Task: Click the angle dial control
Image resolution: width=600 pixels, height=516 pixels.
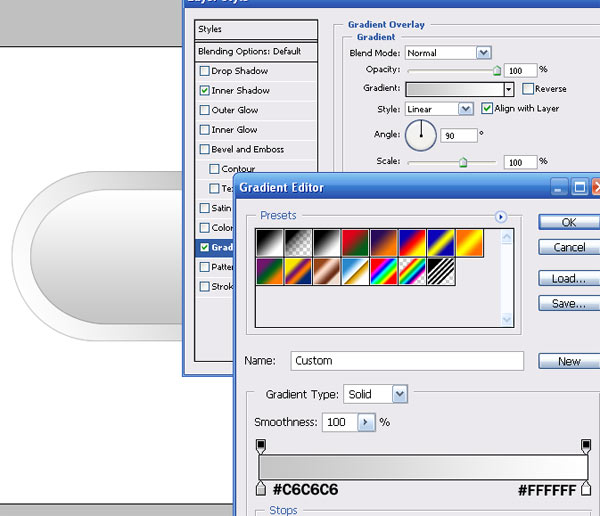Action: coord(421,136)
